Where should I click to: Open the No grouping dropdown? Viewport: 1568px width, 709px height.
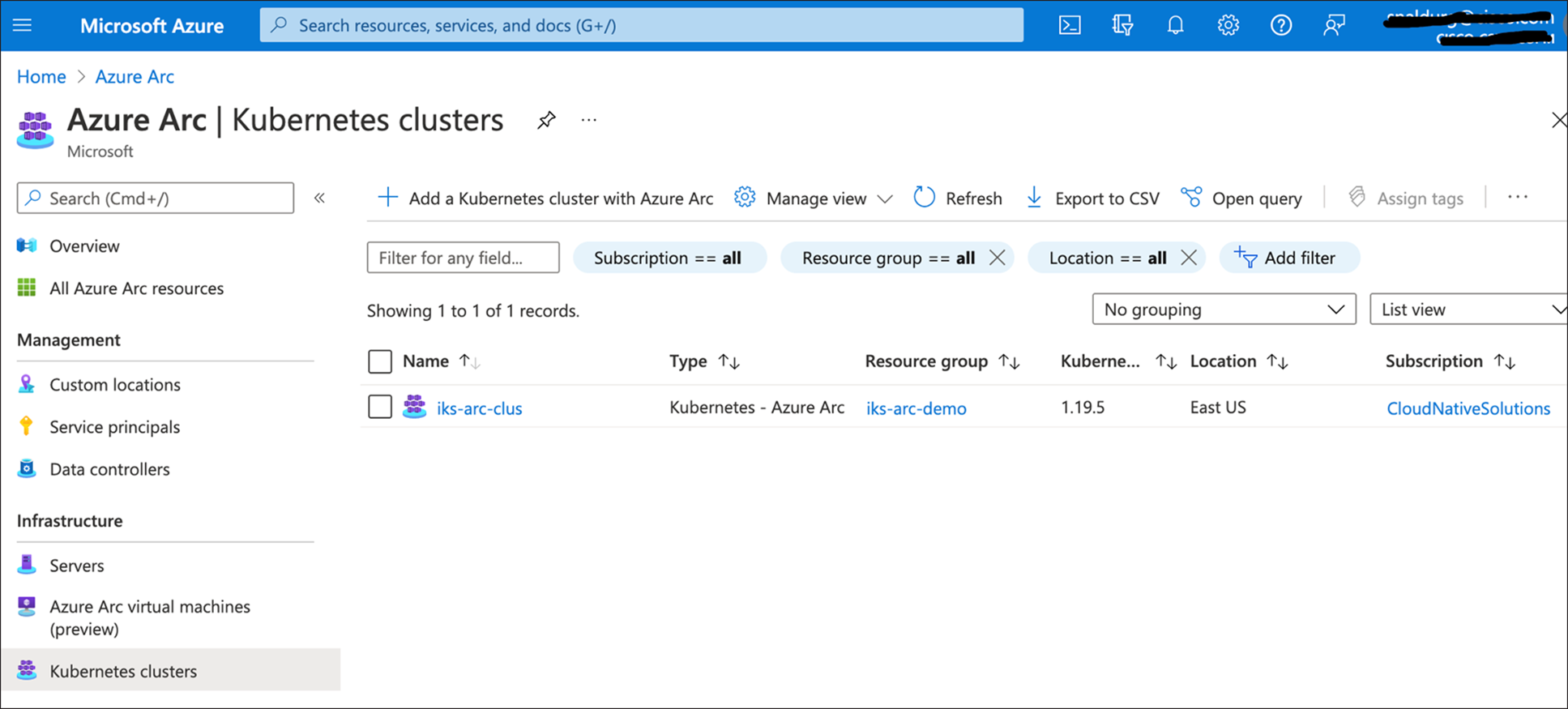[x=1224, y=310]
